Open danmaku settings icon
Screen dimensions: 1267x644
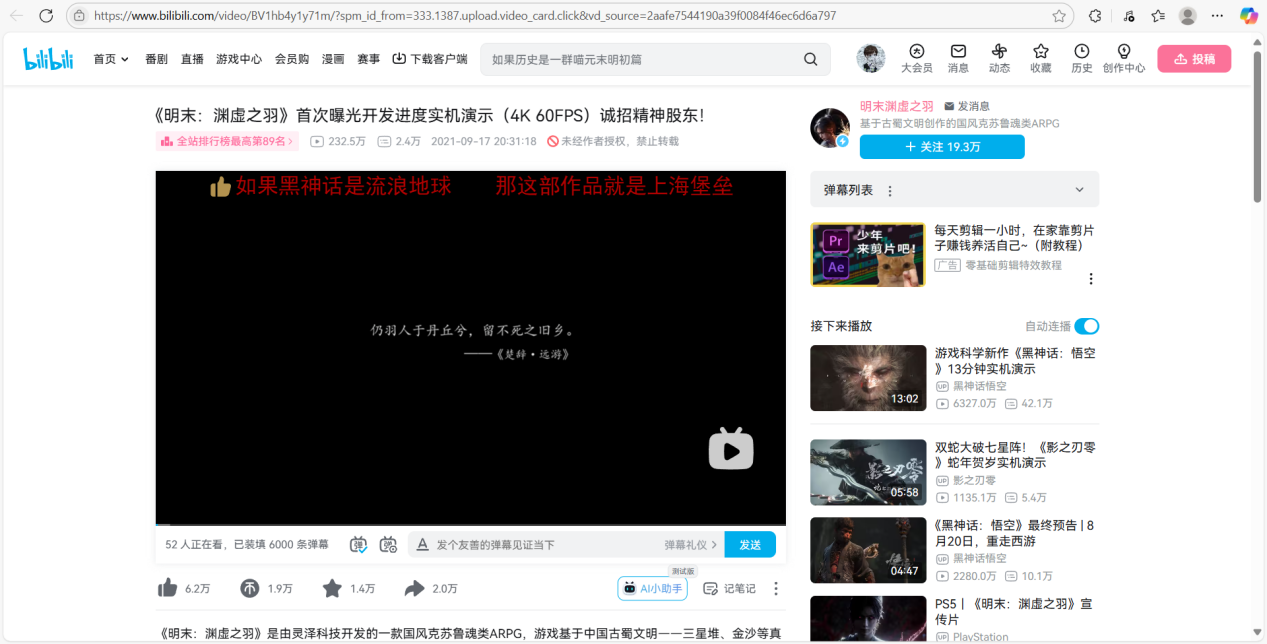(388, 545)
